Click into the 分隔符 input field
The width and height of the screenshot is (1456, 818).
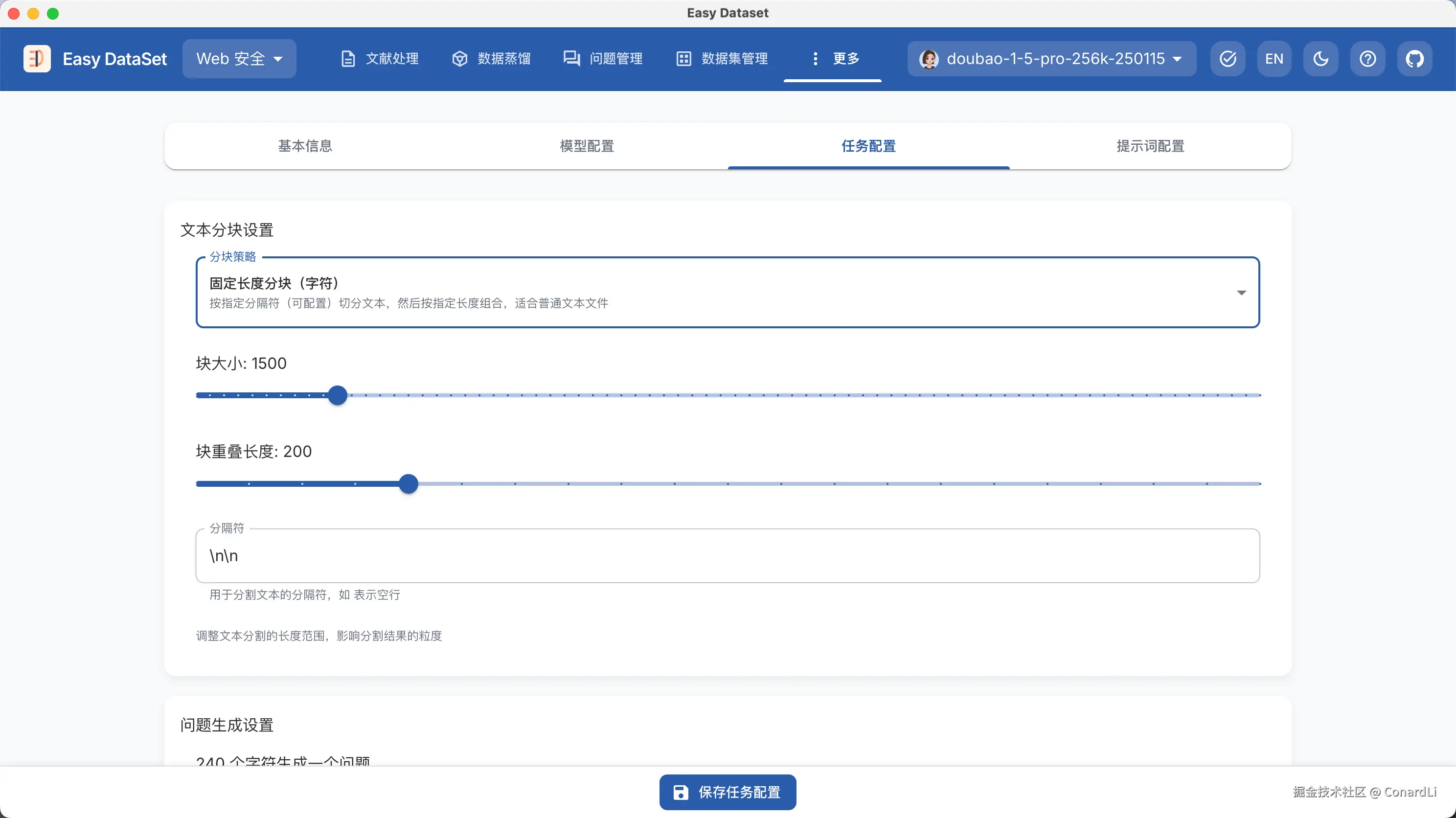point(728,556)
